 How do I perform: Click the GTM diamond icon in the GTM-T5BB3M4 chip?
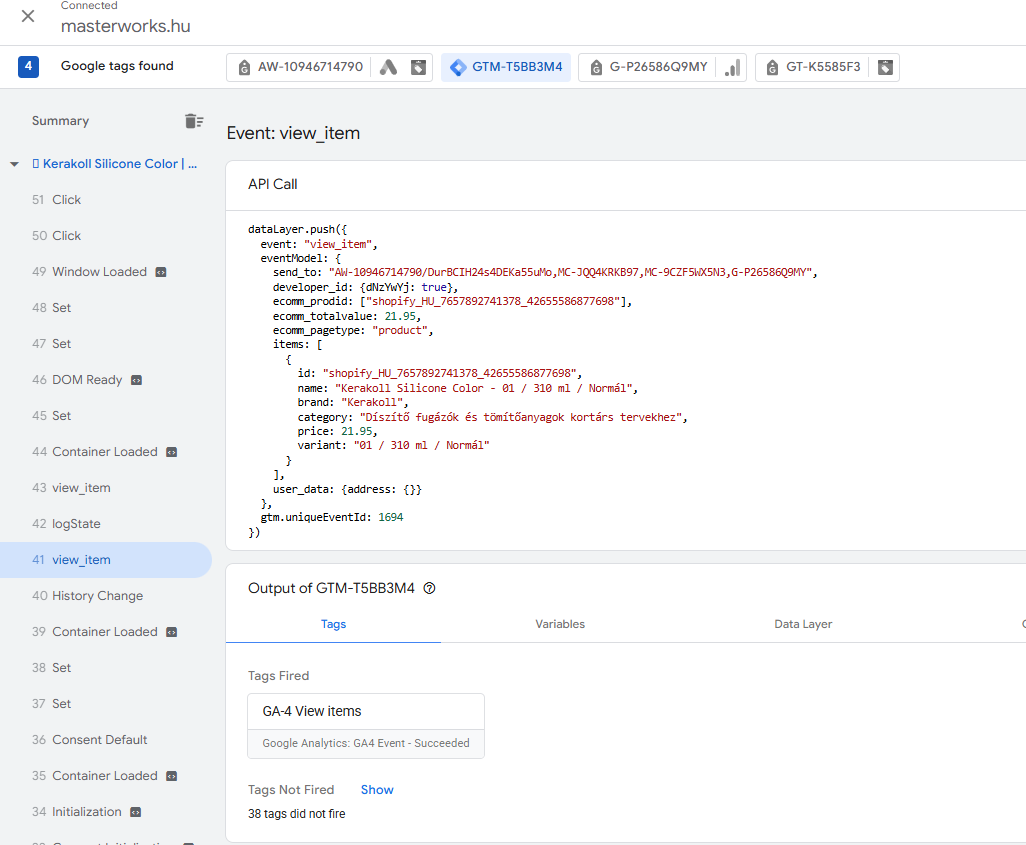coord(458,67)
